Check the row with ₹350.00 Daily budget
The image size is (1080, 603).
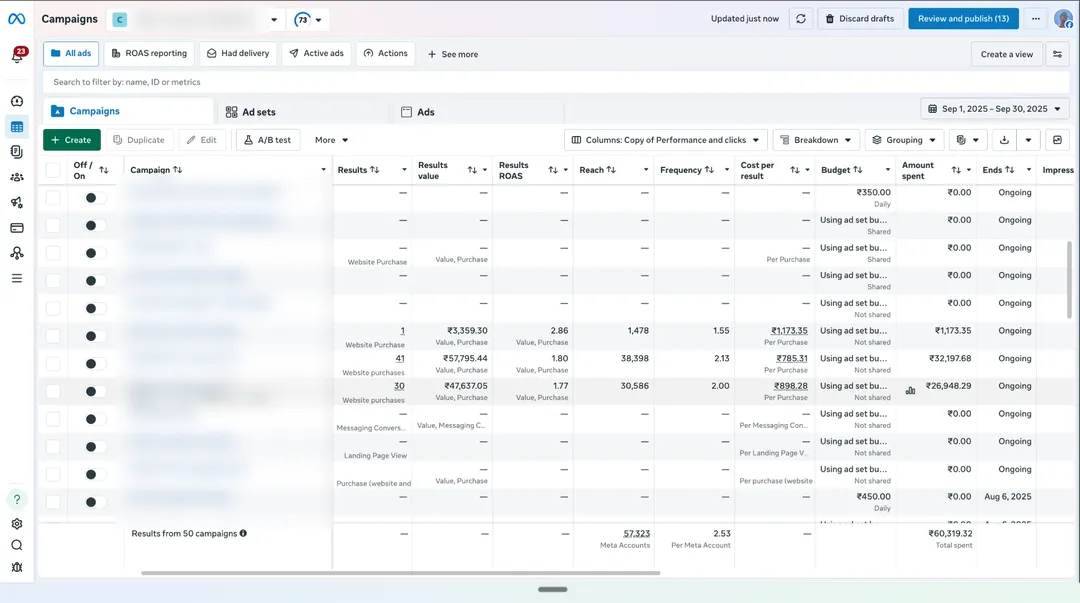coord(53,198)
